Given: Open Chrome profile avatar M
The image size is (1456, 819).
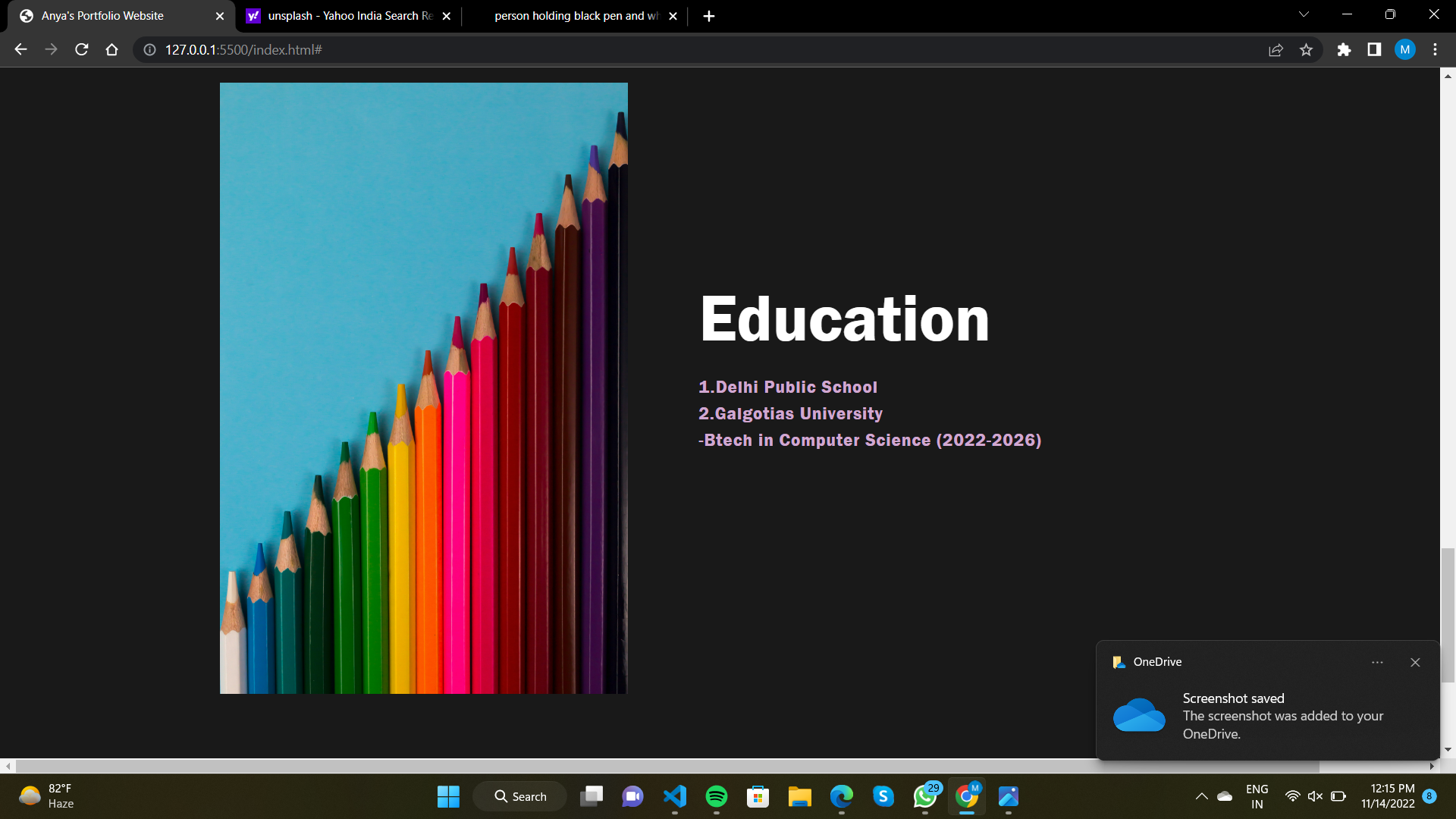Looking at the screenshot, I should pyautogui.click(x=1404, y=49).
